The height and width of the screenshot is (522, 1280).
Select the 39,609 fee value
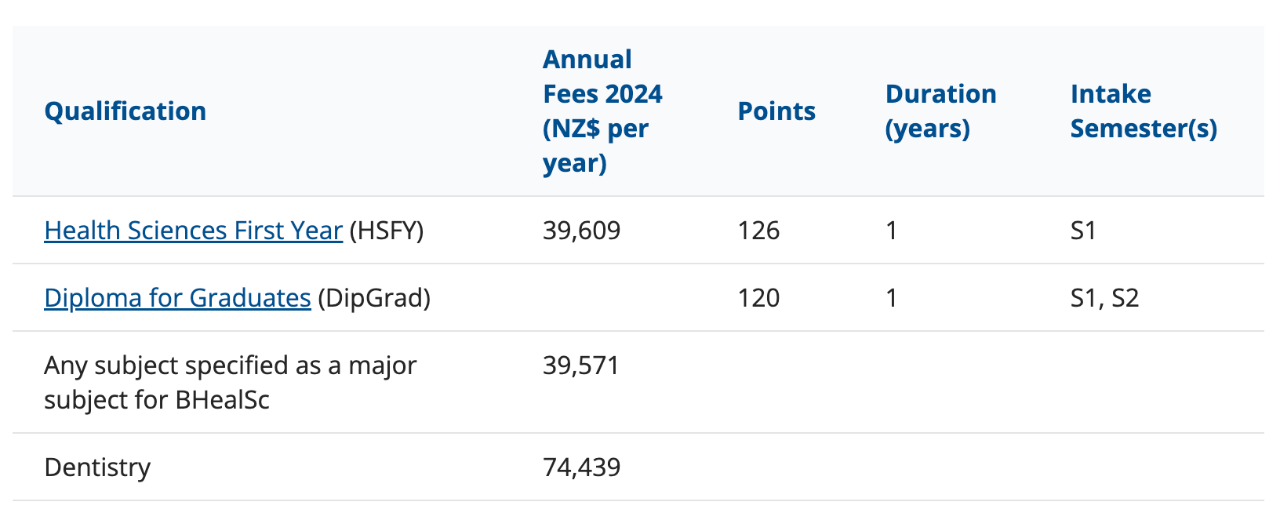tap(582, 231)
